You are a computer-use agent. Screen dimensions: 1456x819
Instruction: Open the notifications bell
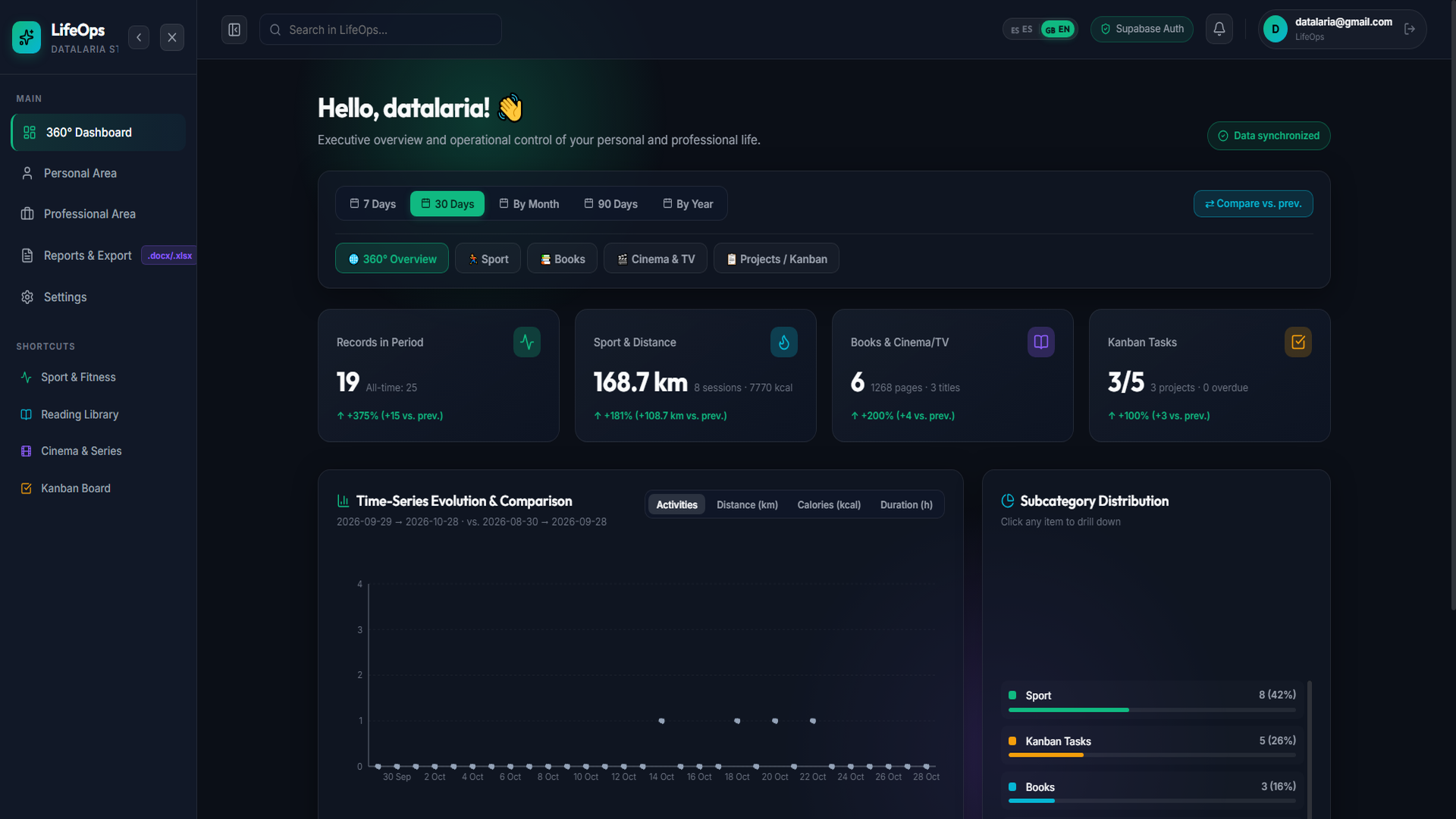[1219, 29]
